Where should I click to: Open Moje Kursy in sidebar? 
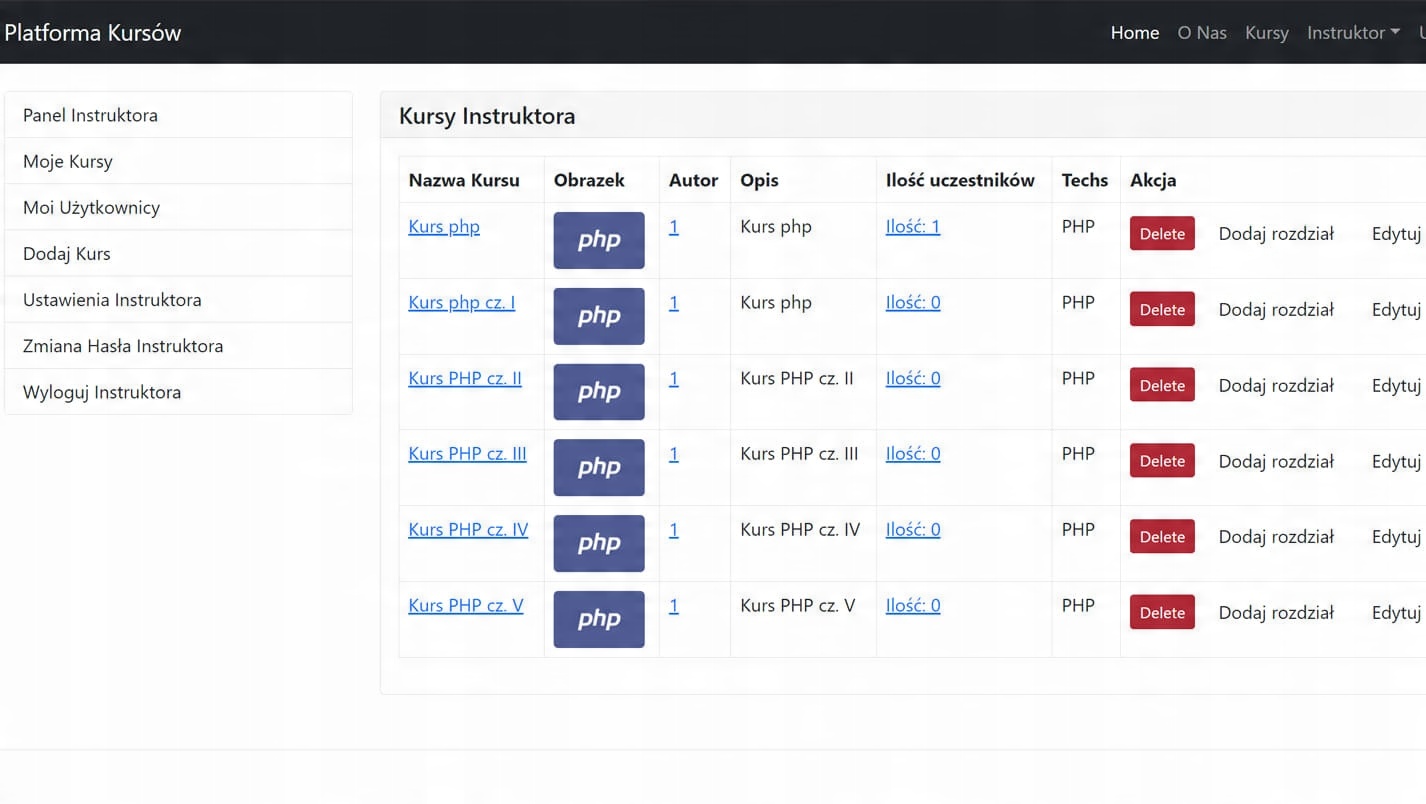click(x=68, y=161)
